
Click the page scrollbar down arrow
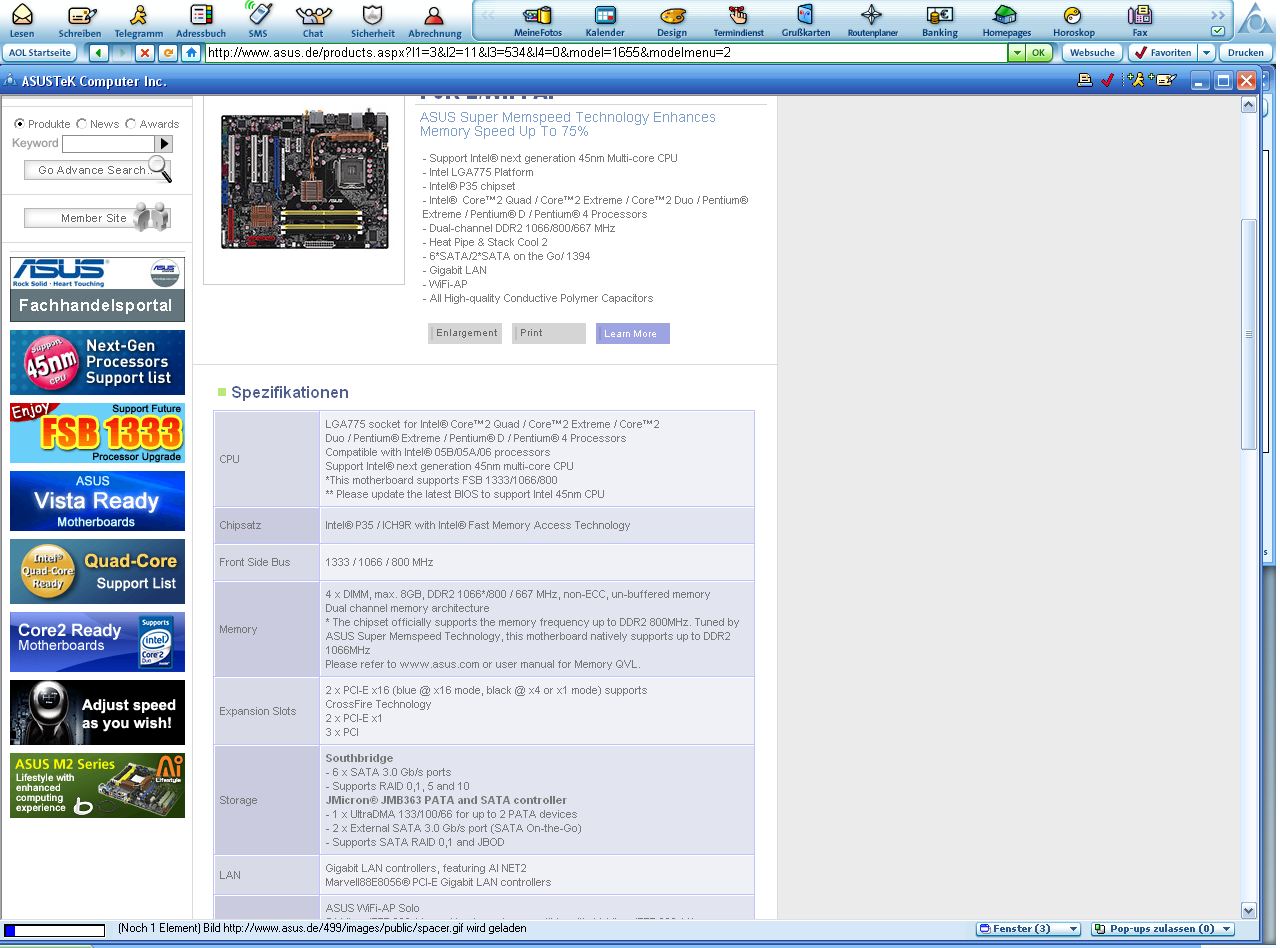pyautogui.click(x=1248, y=910)
